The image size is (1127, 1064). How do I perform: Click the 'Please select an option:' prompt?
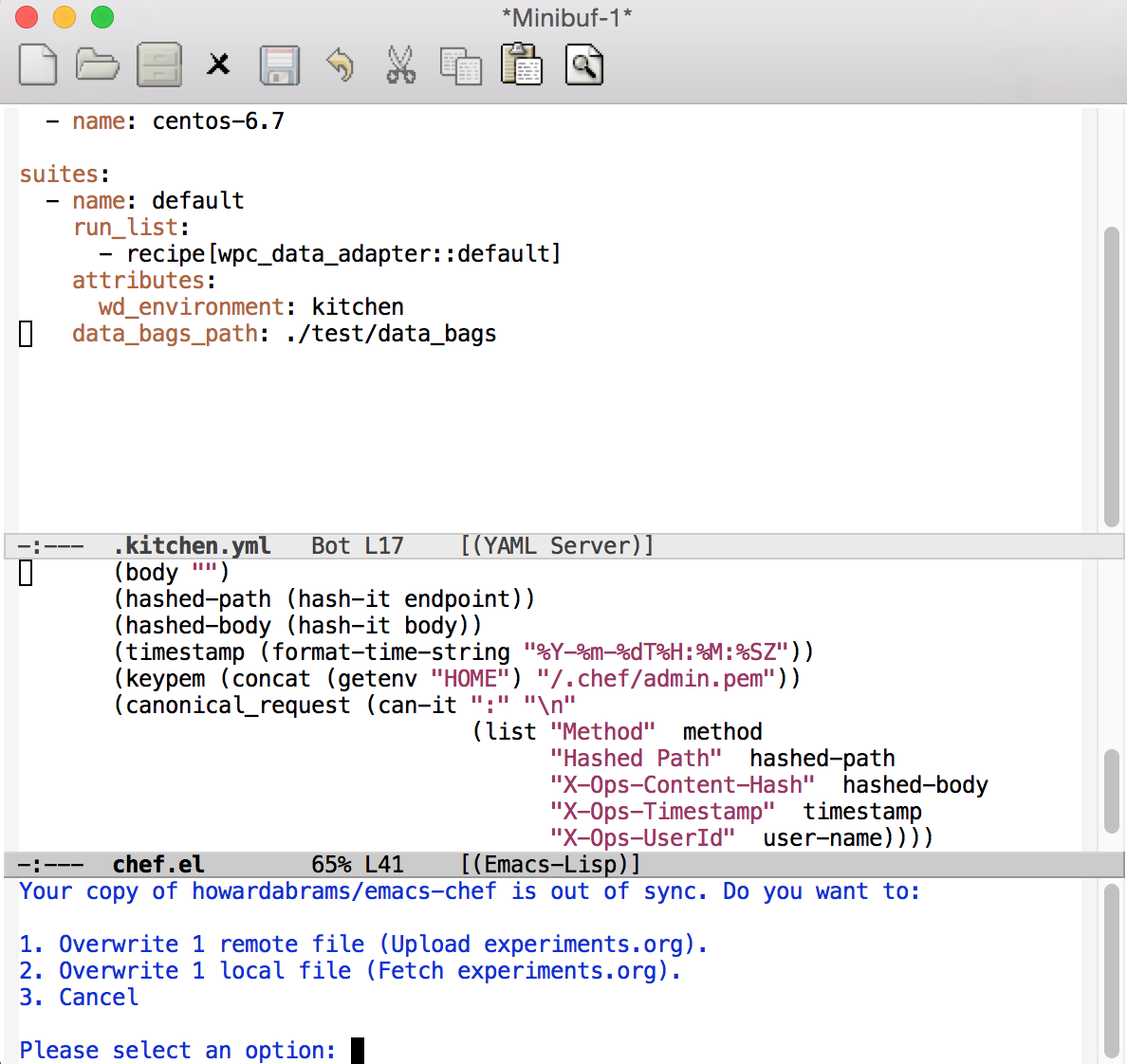click(x=177, y=1051)
